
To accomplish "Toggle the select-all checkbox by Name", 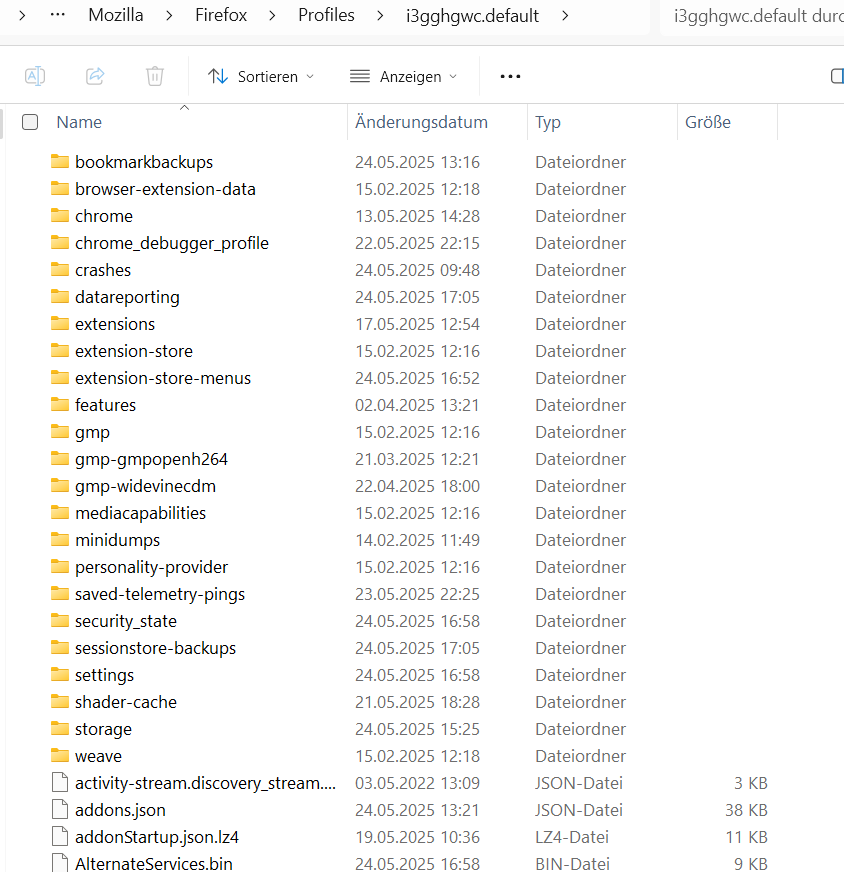I will click(x=30, y=122).
